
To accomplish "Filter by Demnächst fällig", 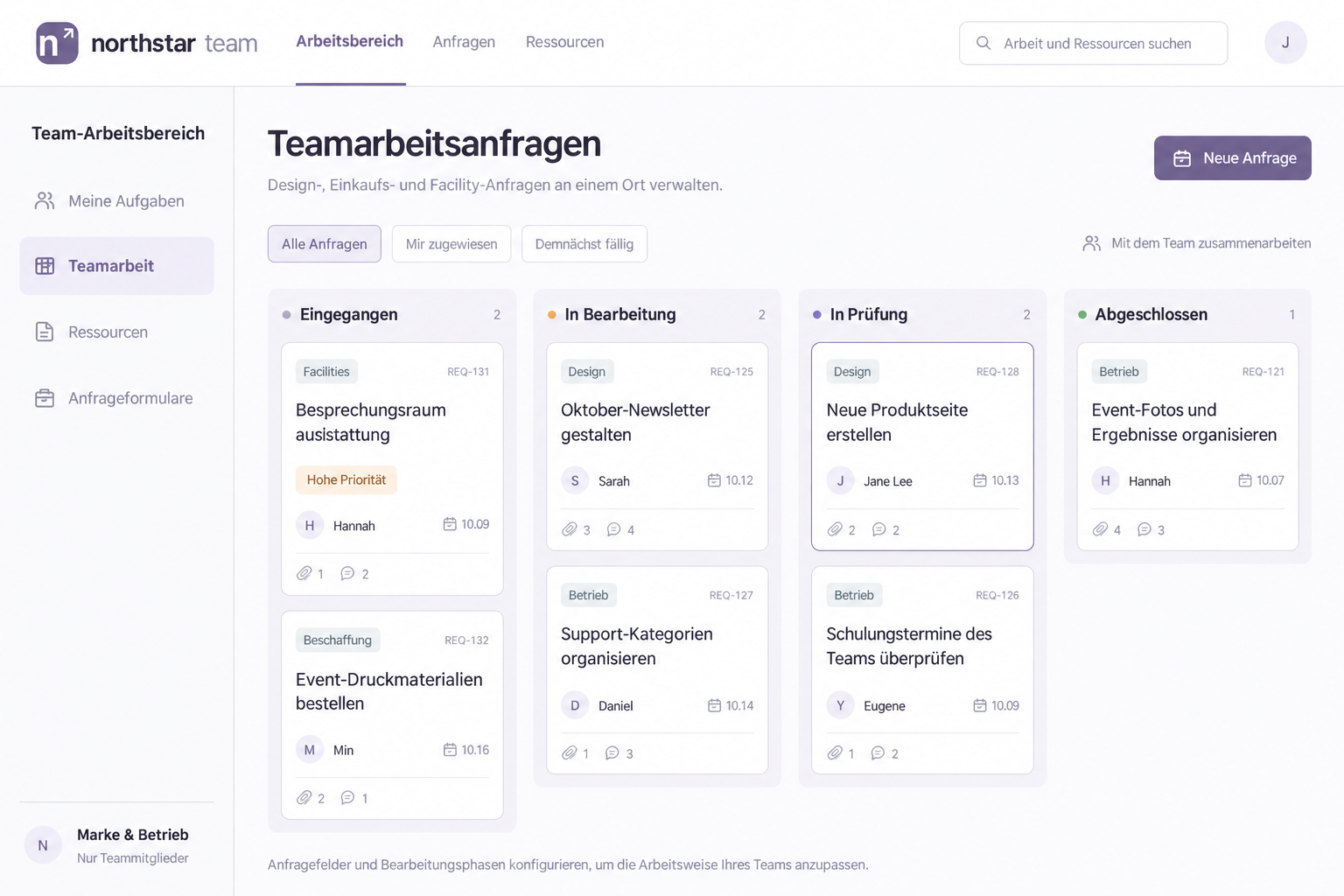I will 584,244.
